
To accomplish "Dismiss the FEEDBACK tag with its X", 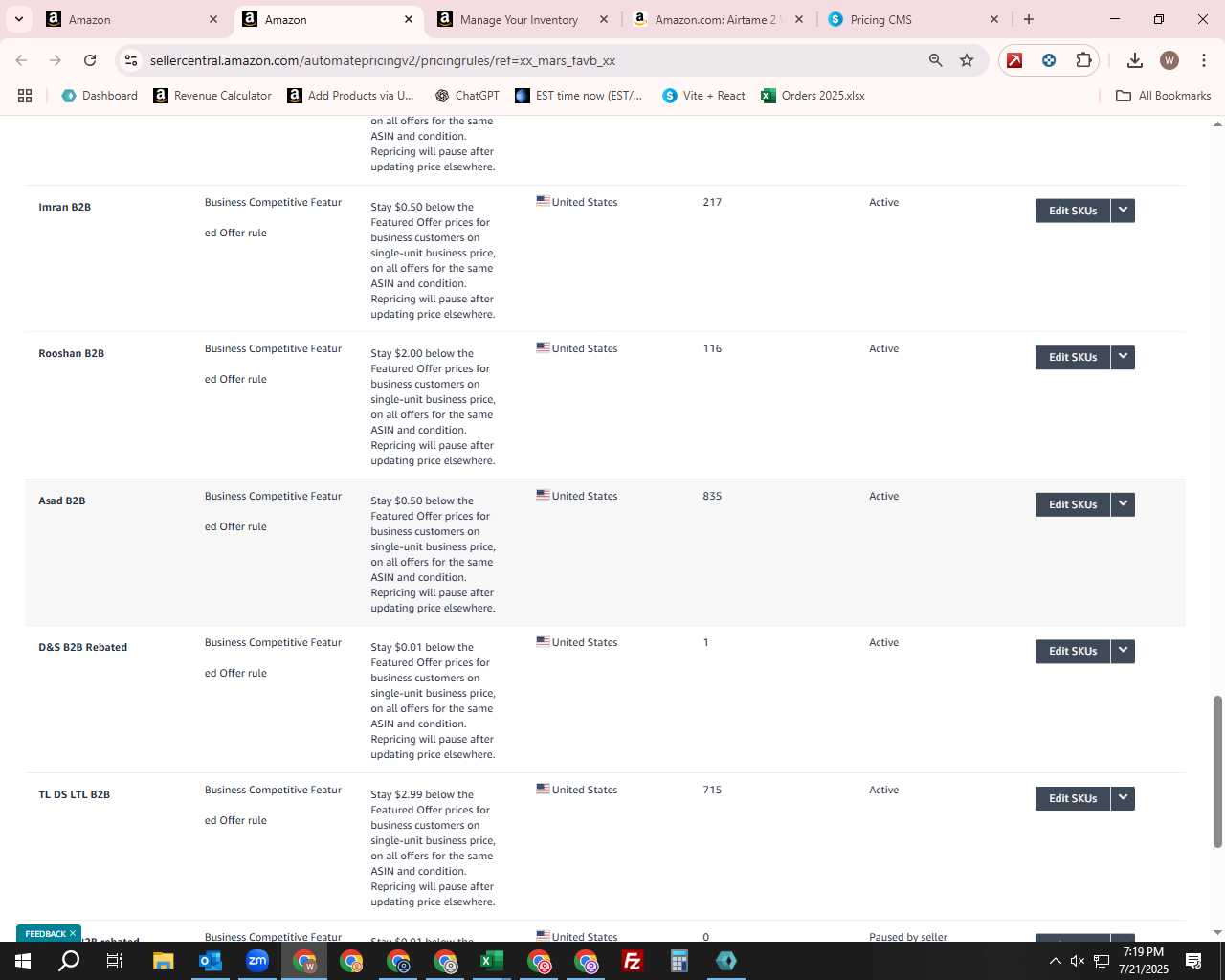I will click(x=73, y=933).
